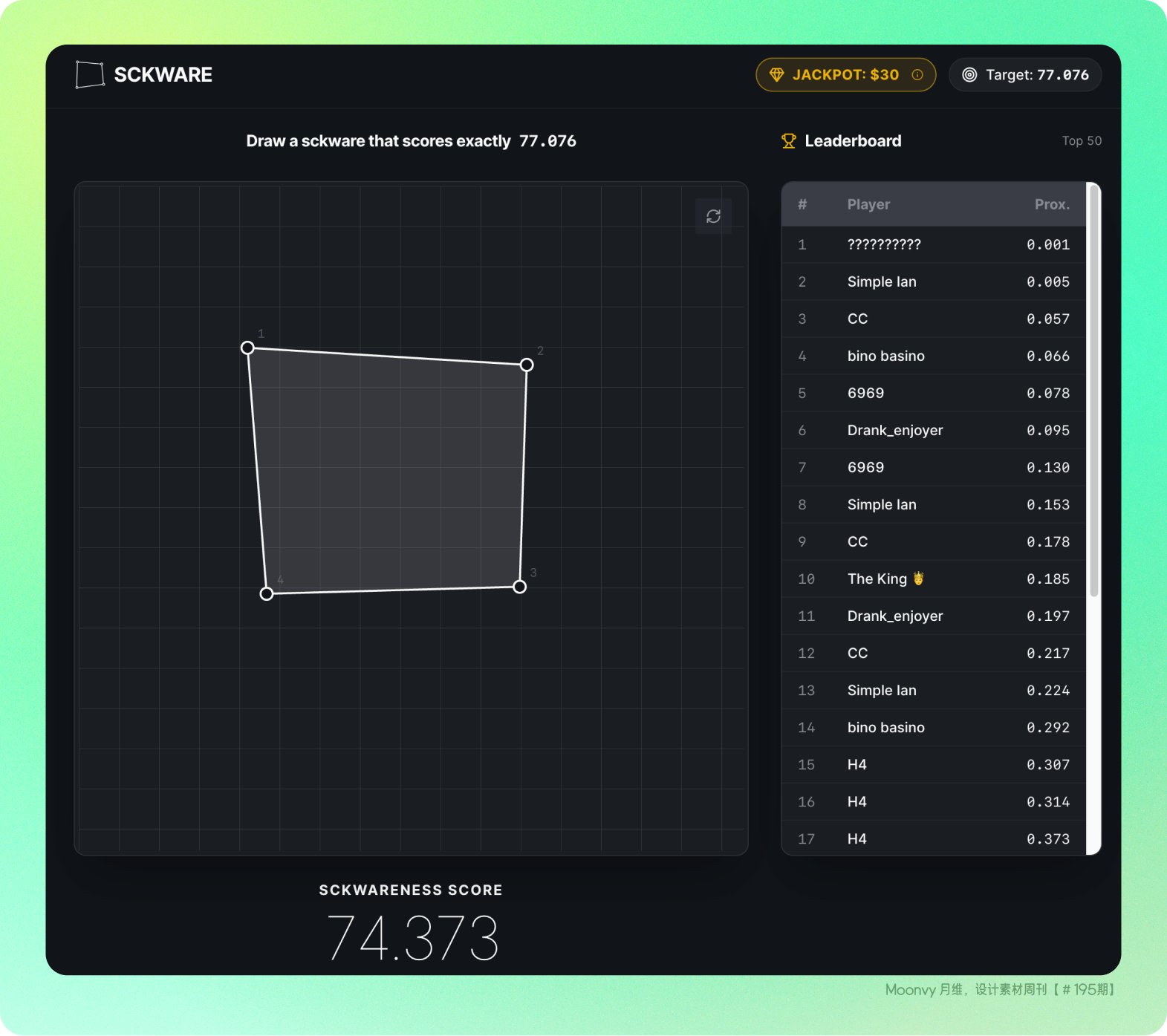Click the JACKPOT: $30 button
Screen dimensions: 1167x1036
coord(845,75)
